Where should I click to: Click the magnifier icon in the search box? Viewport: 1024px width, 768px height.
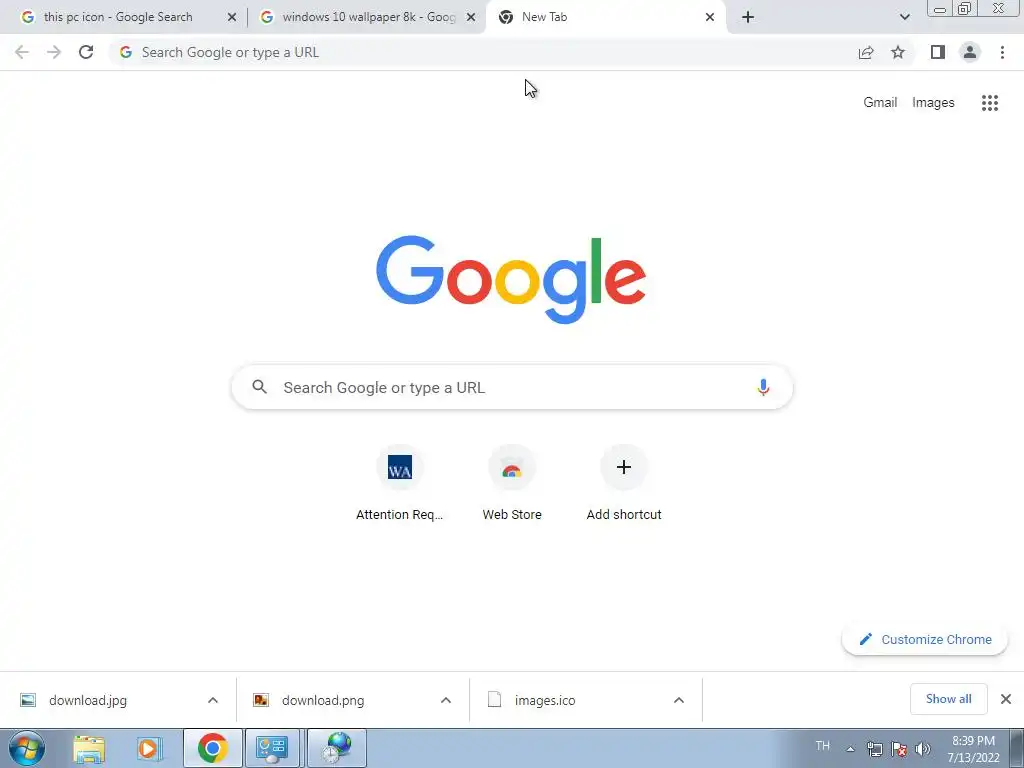(259, 387)
